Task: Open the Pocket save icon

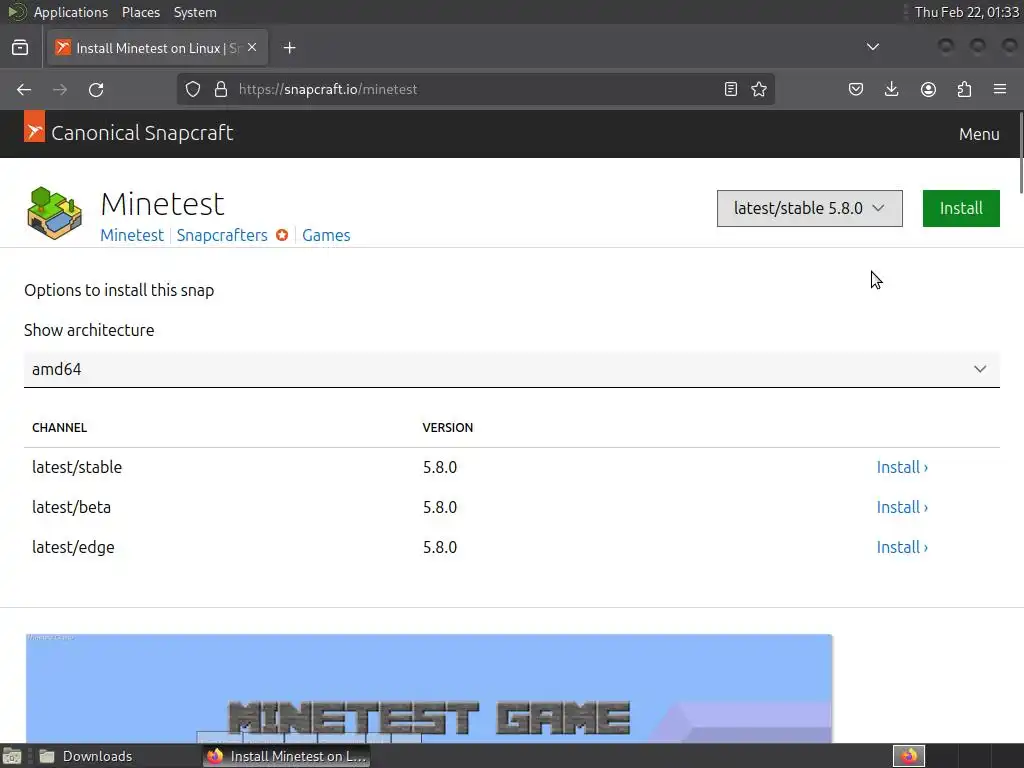Action: [856, 89]
